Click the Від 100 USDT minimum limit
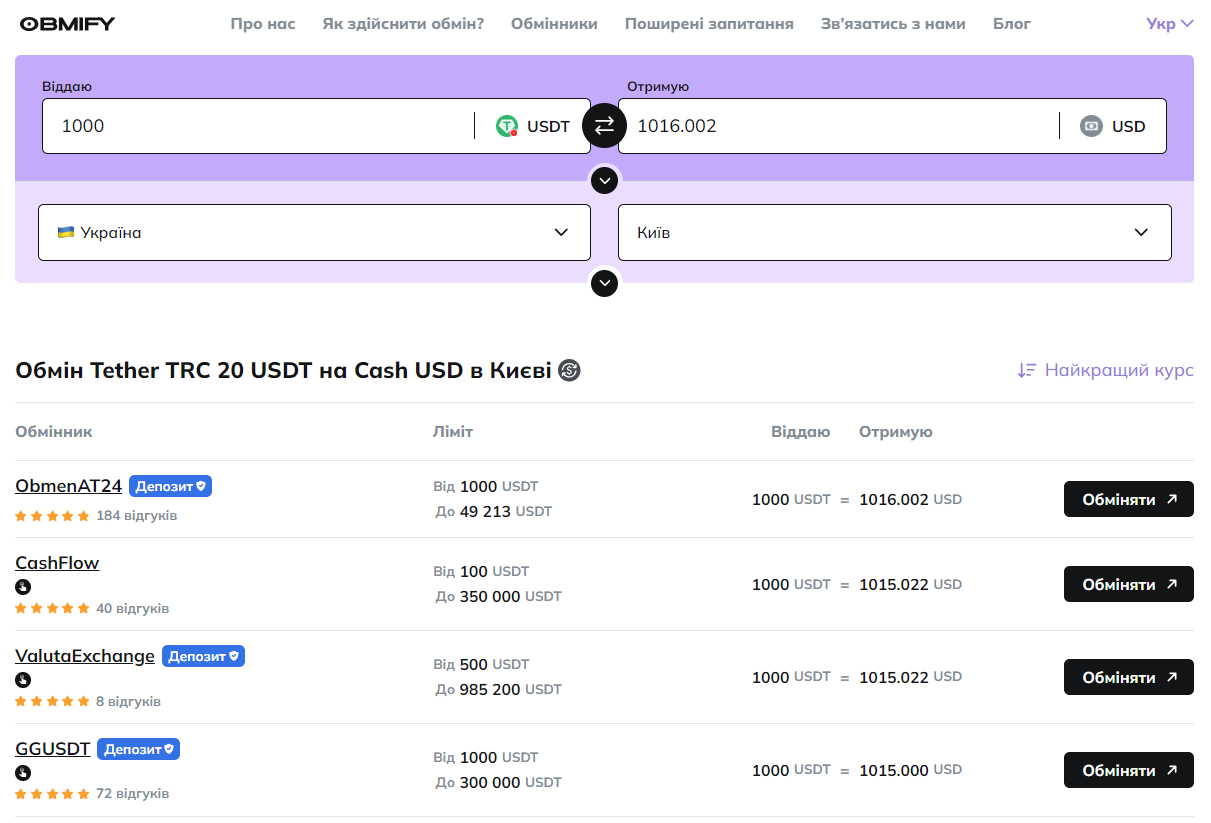 [x=481, y=572]
